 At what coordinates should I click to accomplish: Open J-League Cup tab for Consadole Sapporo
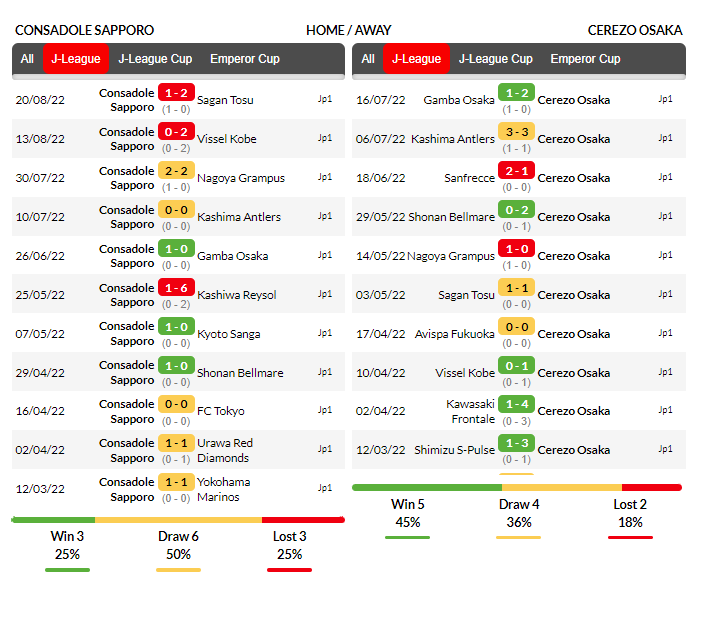click(x=155, y=59)
